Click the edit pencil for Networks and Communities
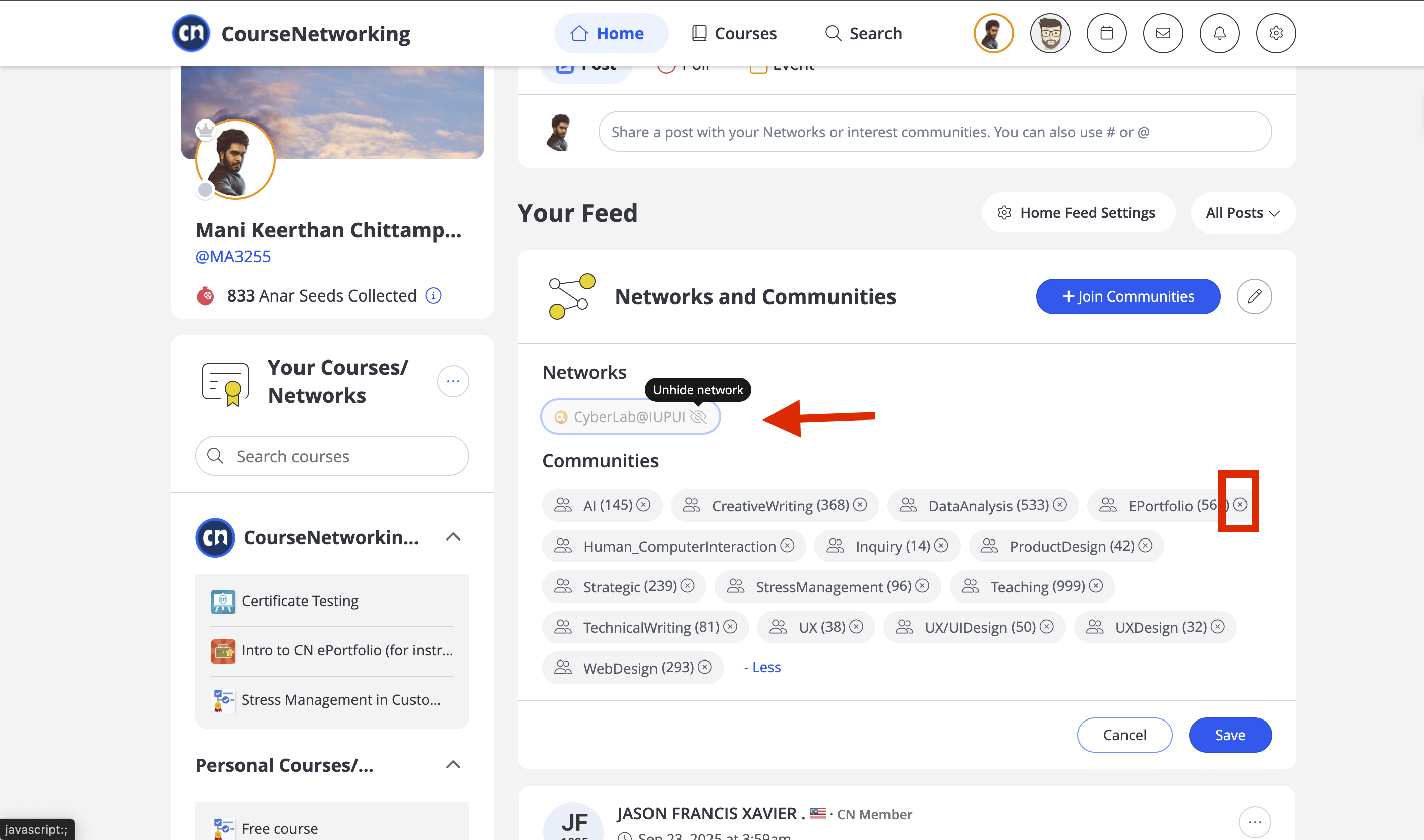1424x840 pixels. coord(1254,296)
